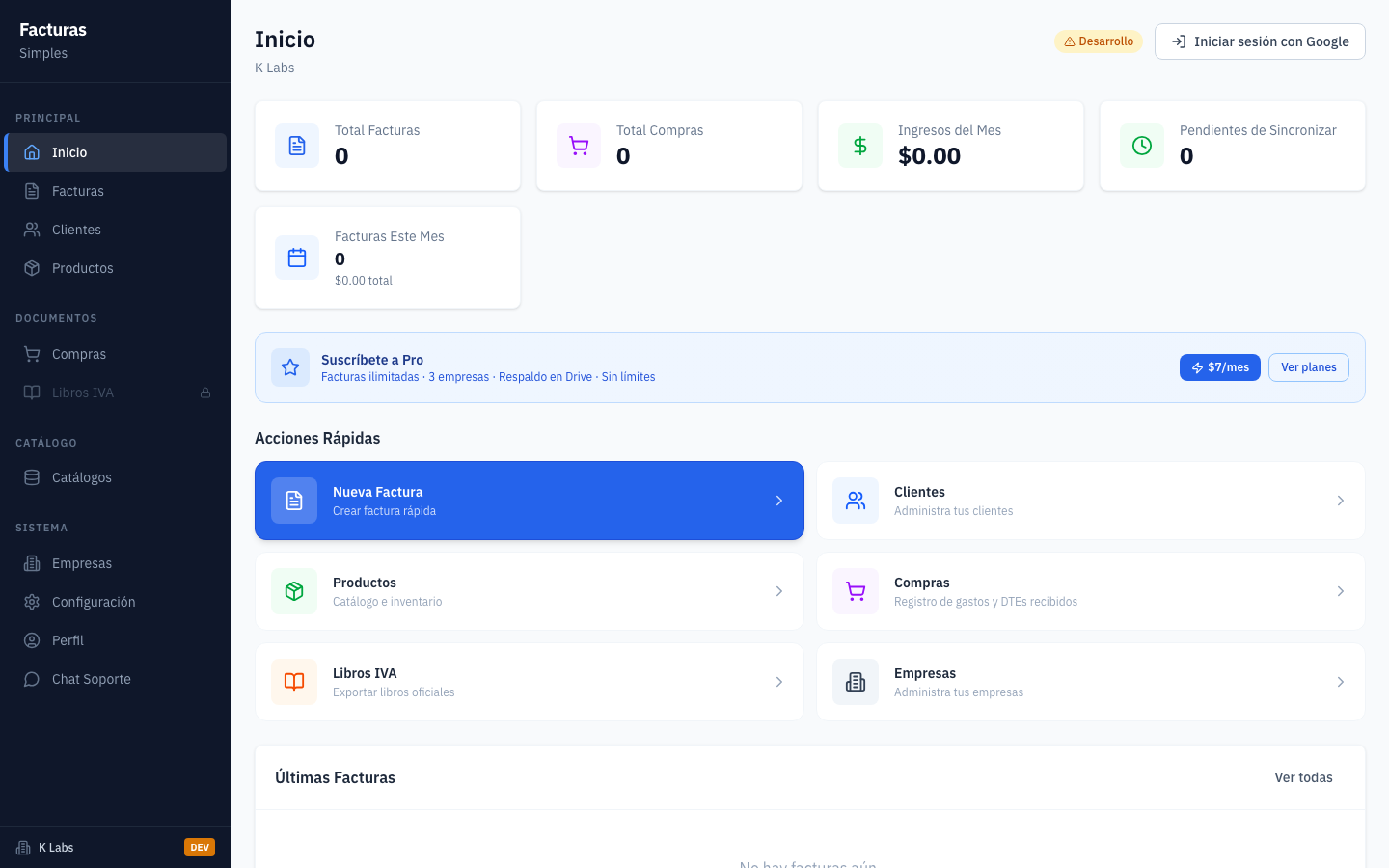Open Nueva Factura via its chevron arrow
The width and height of the screenshot is (1389, 868).
coord(779,501)
